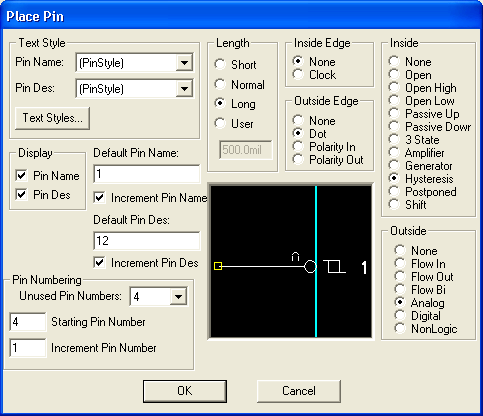Screen dimensions: 483x416
Task: Open the Unused Pin Numbers dropdown
Action: [178, 296]
